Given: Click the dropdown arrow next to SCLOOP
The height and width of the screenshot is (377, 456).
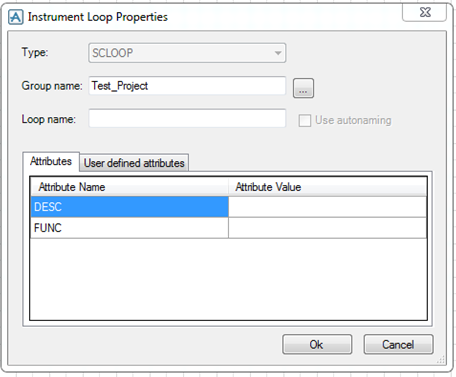Looking at the screenshot, I should pos(278,53).
